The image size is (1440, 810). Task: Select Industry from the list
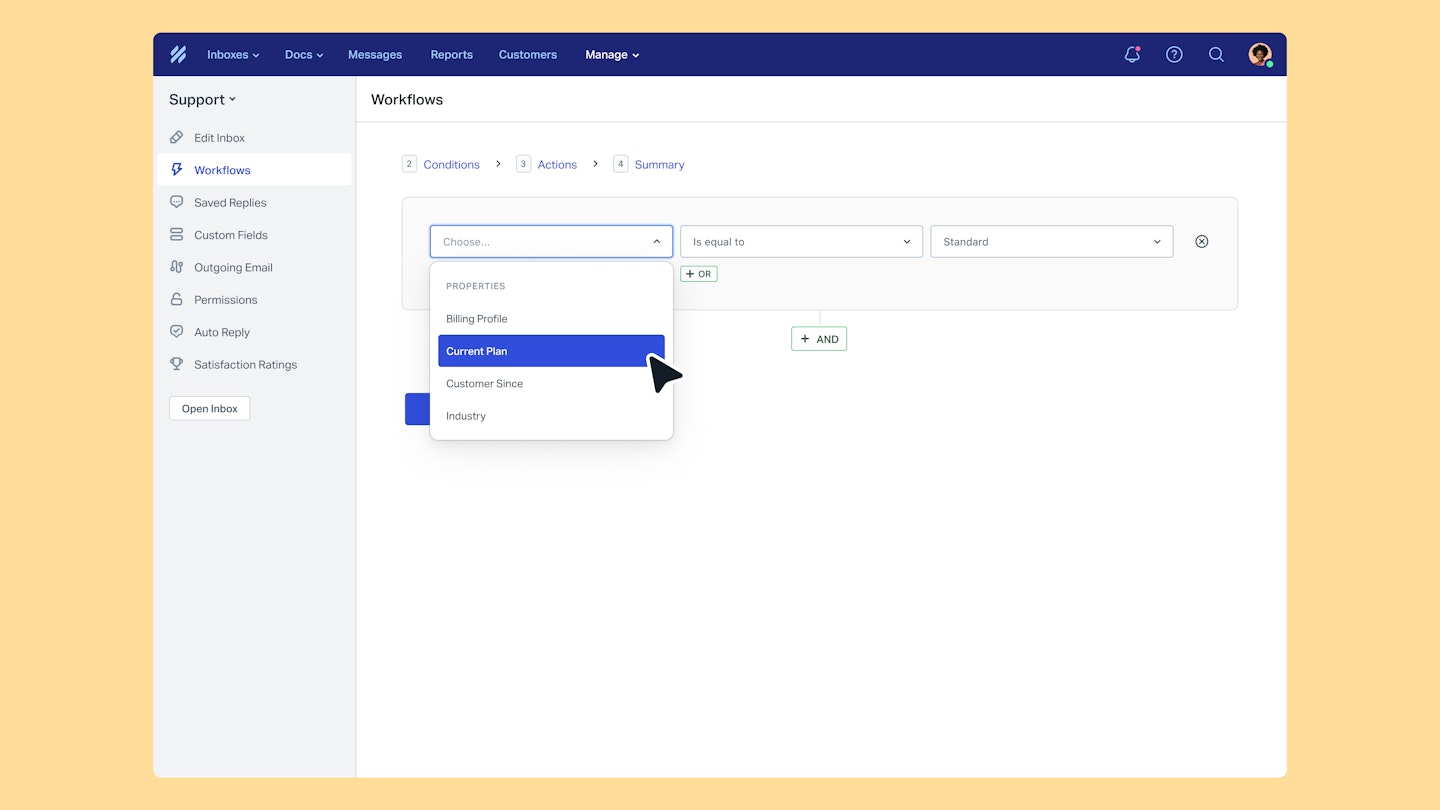tap(551, 416)
